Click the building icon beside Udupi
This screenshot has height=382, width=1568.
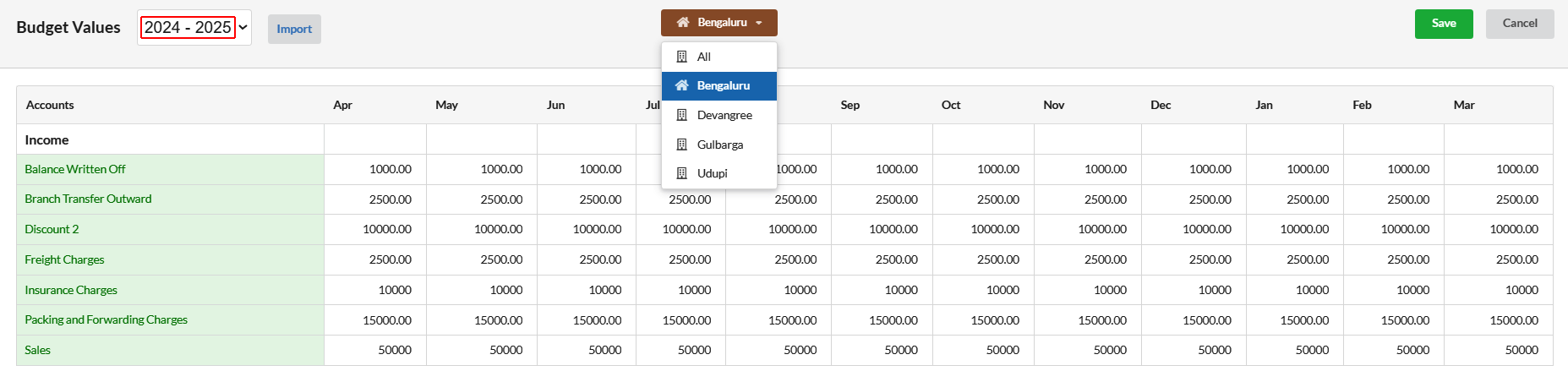tap(682, 173)
